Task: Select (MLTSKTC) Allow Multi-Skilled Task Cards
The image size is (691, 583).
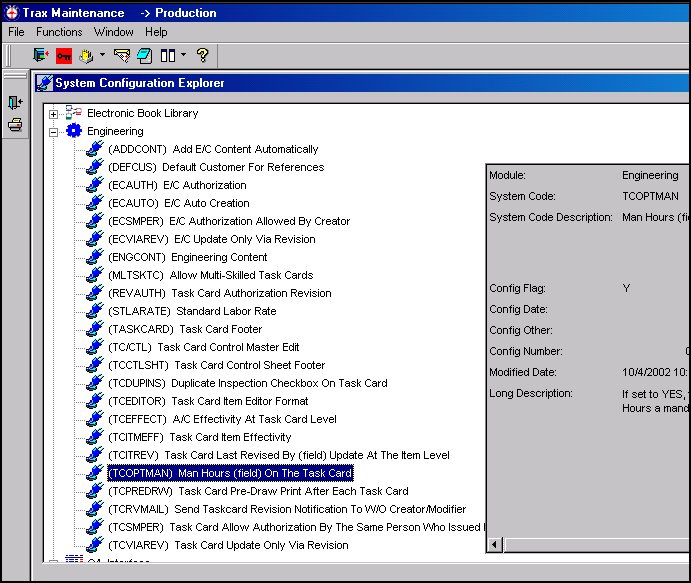Action: tap(211, 275)
